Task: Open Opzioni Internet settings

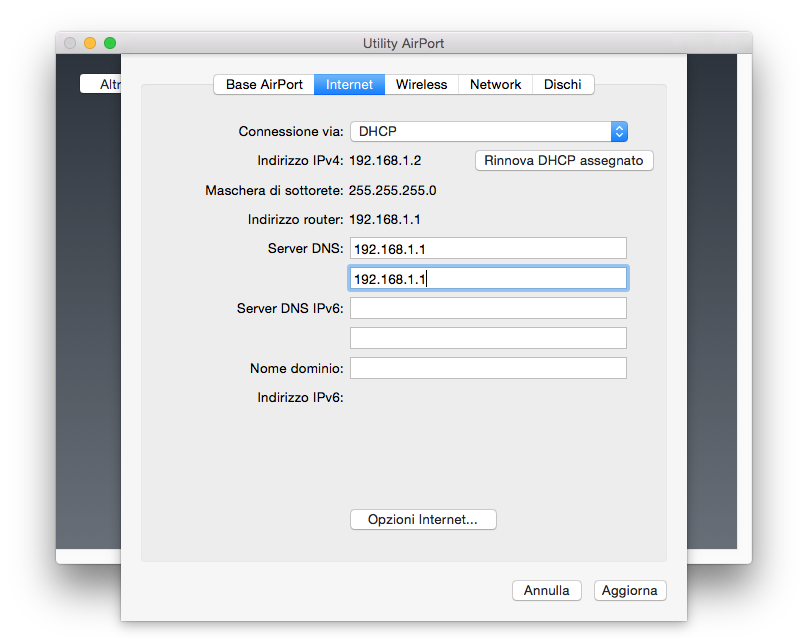Action: tap(423, 519)
